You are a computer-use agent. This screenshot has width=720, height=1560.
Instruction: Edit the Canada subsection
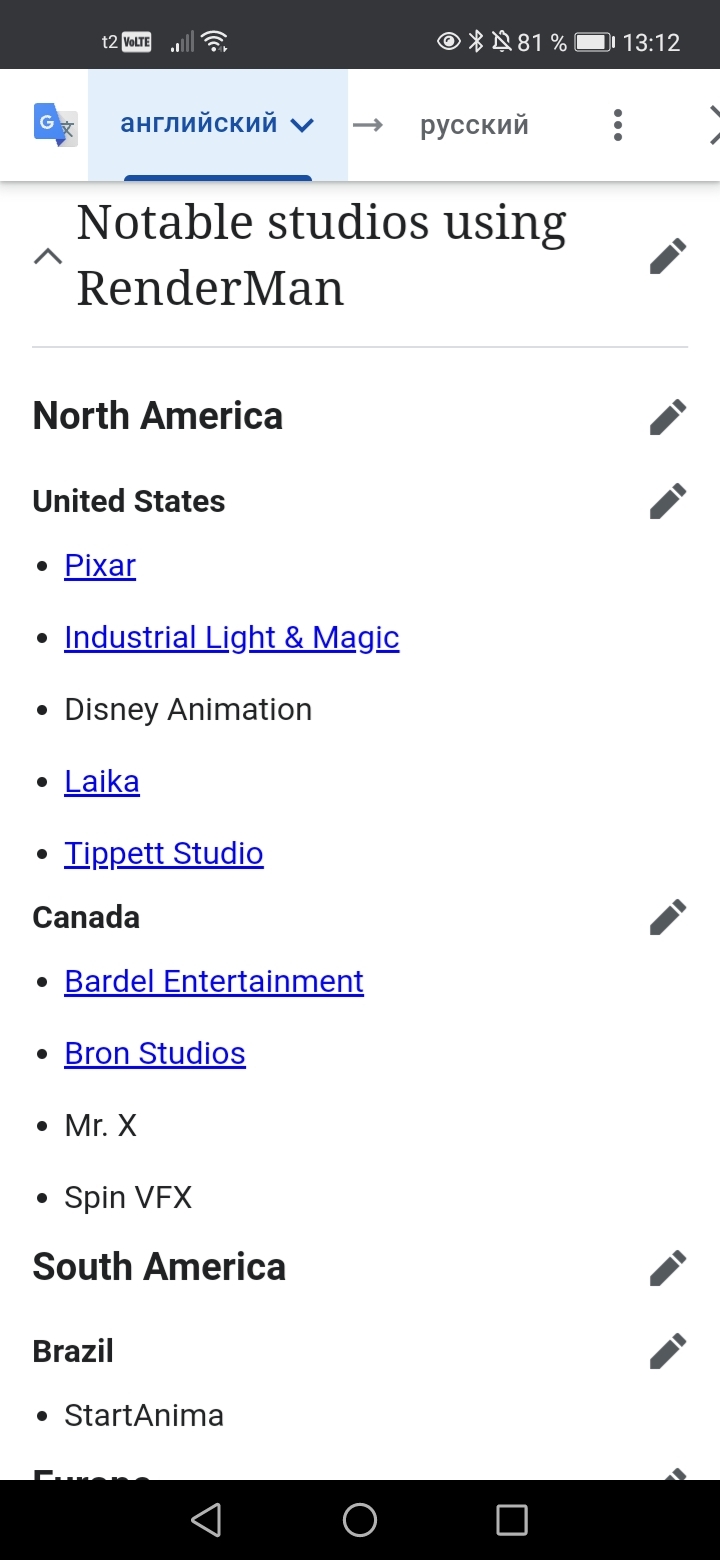(667, 917)
